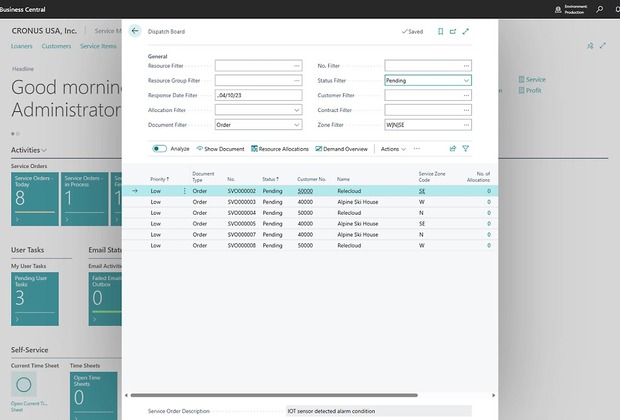Screen dimensions: 620x420
Task: Click the Open Current Time Sheet circle
Action: (24, 384)
